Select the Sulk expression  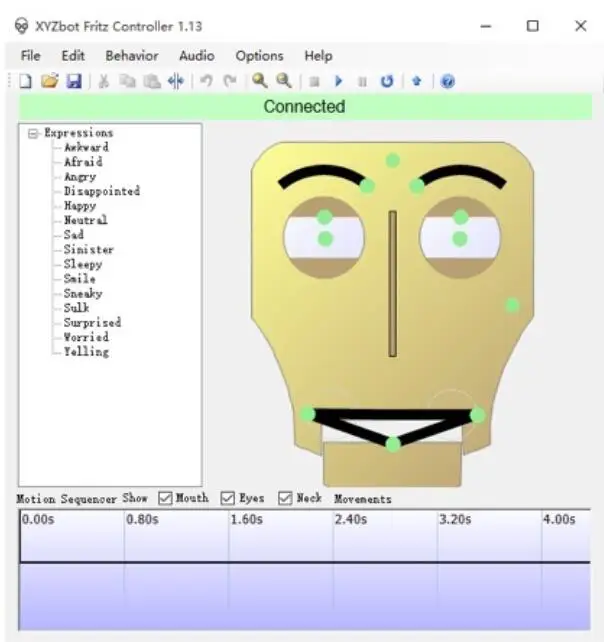(77, 308)
